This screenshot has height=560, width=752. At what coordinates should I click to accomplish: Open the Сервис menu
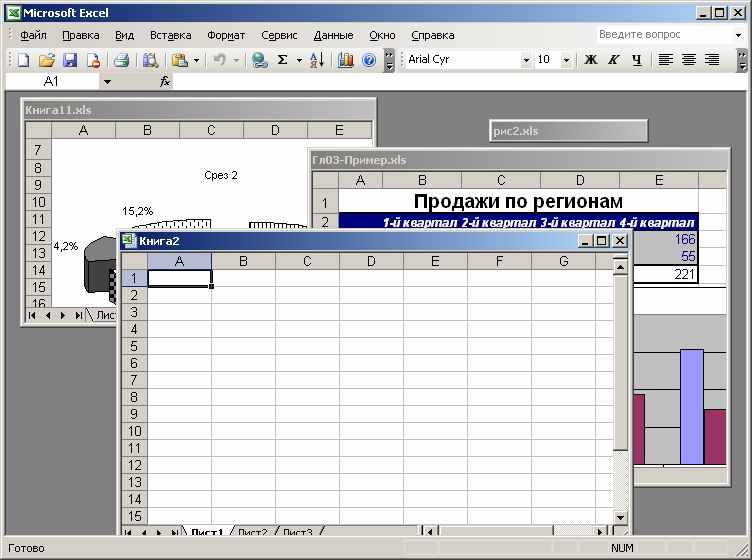tap(279, 35)
